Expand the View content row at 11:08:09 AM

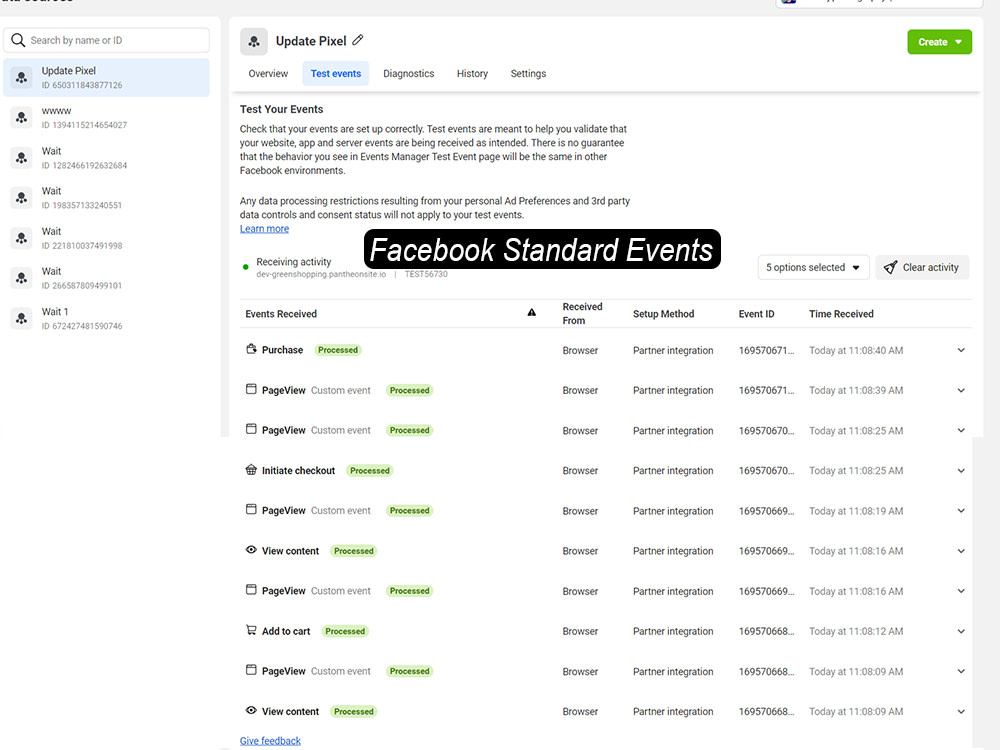point(961,712)
